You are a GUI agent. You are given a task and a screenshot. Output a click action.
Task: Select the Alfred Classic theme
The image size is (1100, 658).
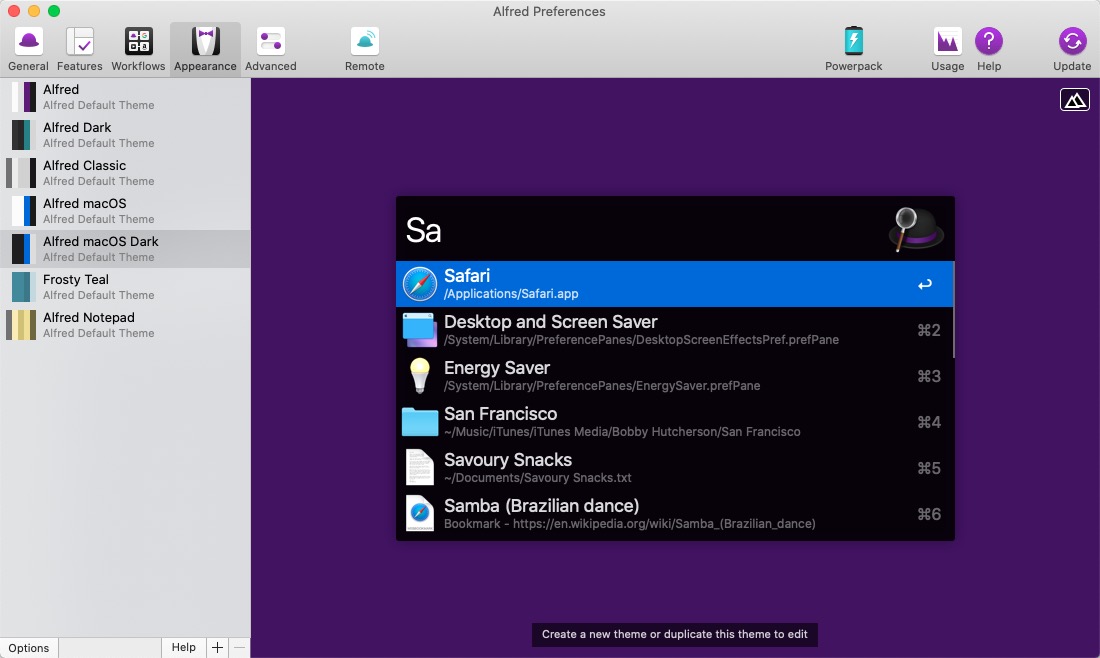(x=125, y=173)
